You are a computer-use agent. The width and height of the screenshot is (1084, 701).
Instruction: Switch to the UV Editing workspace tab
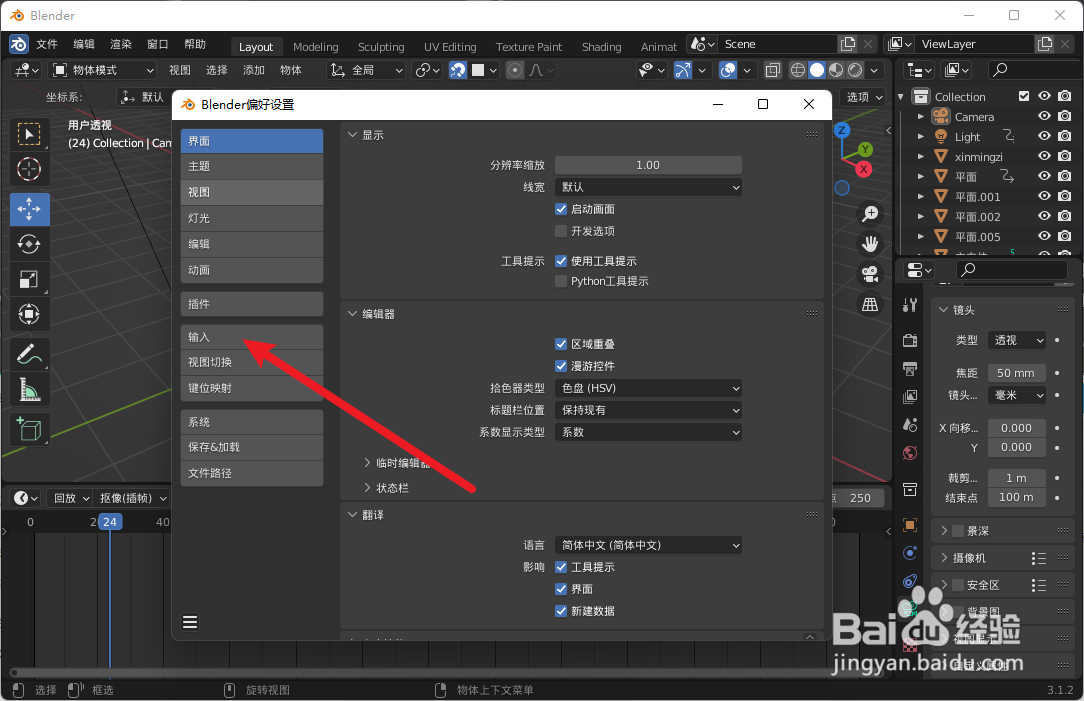point(450,46)
